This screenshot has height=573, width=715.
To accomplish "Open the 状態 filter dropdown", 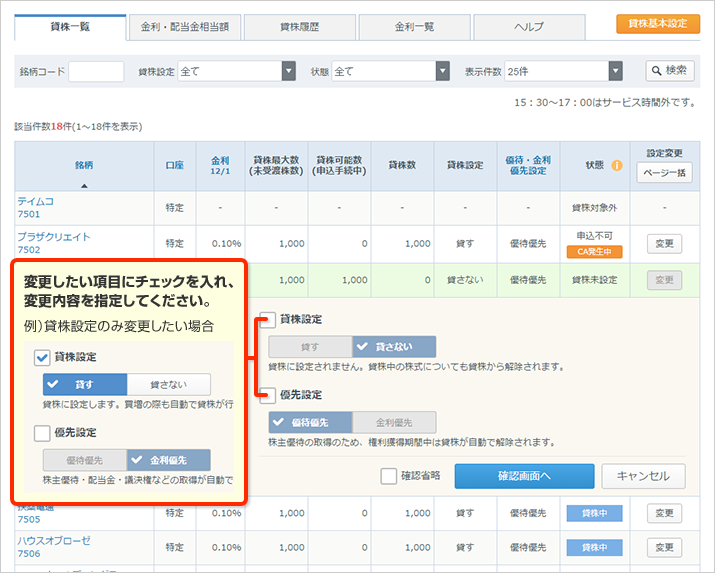I will click(x=442, y=71).
